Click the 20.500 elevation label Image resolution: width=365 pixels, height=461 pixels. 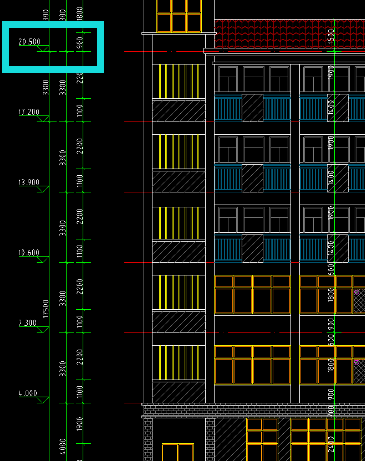pos(29,42)
